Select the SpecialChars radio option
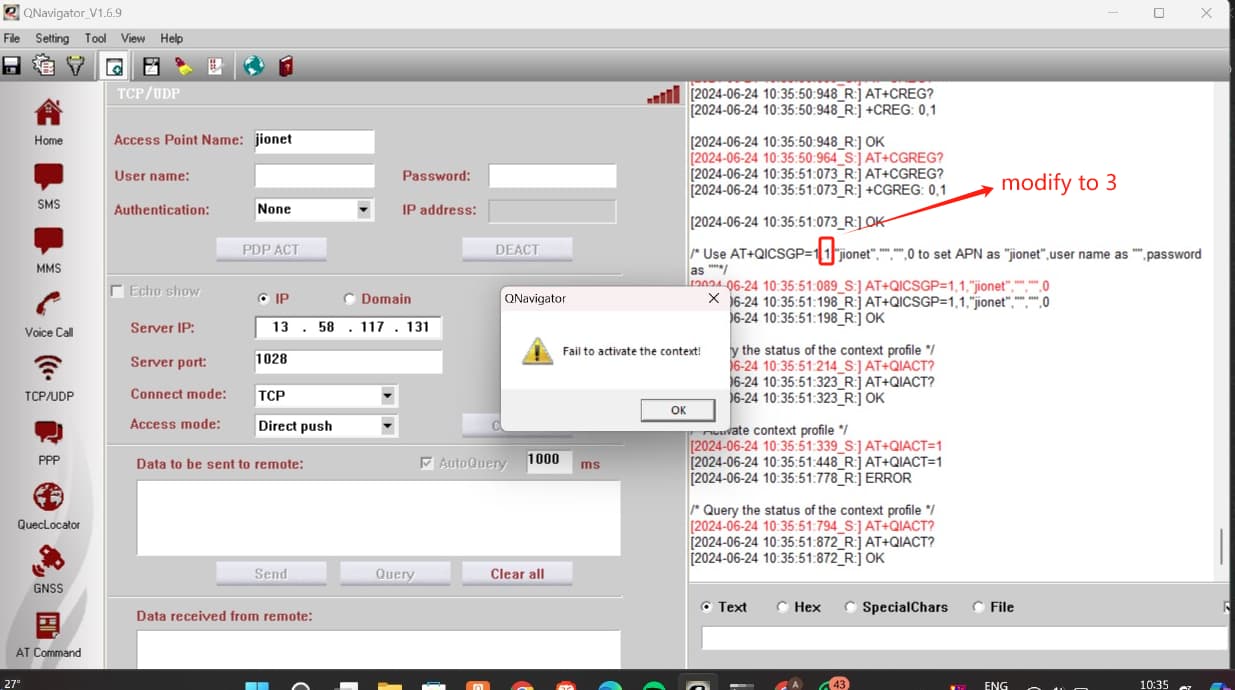 pos(851,607)
